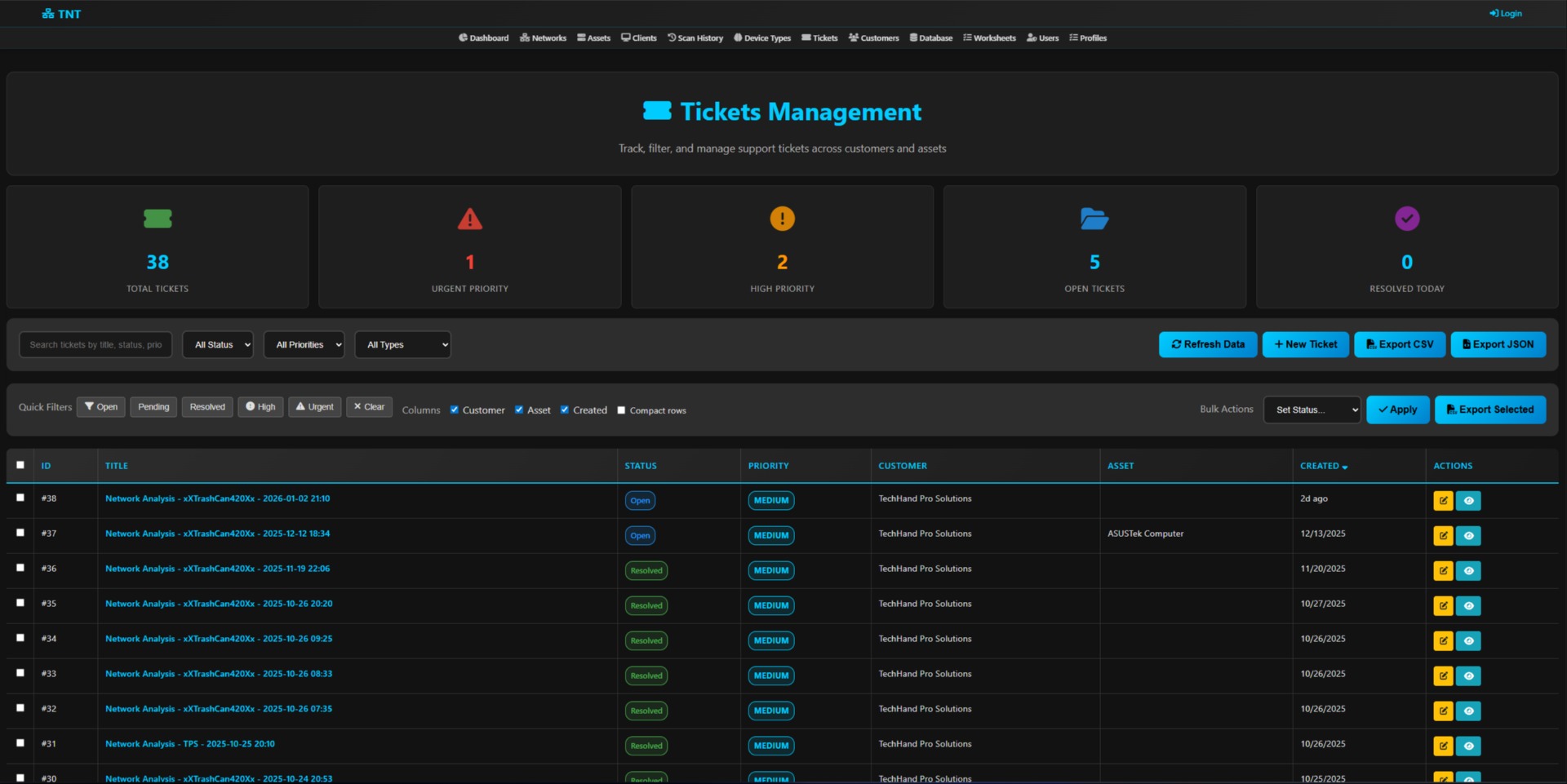Open the Dashboard from the navigation bar
The height and width of the screenshot is (784, 1567).
(483, 38)
